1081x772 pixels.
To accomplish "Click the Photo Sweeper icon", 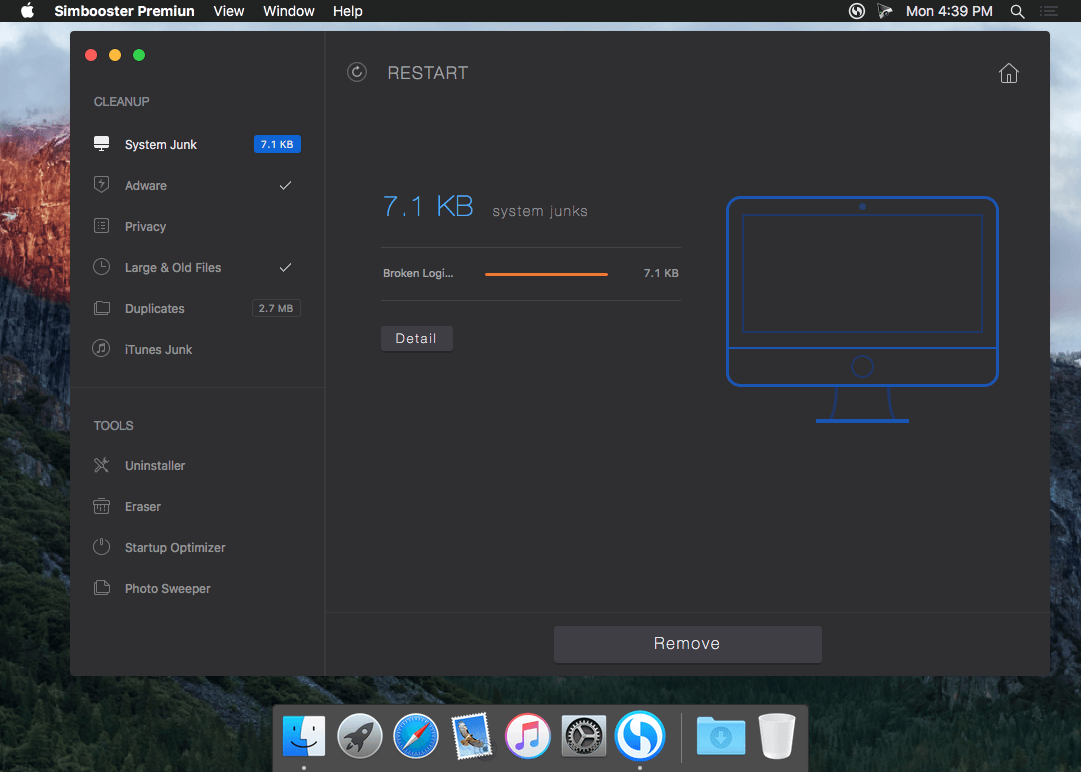I will [101, 587].
